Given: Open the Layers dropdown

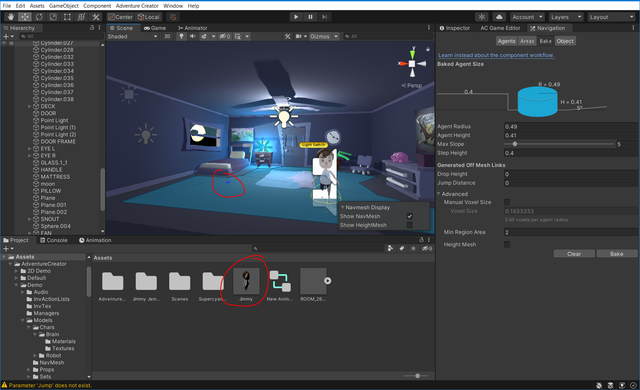Looking at the screenshot, I should coord(565,17).
